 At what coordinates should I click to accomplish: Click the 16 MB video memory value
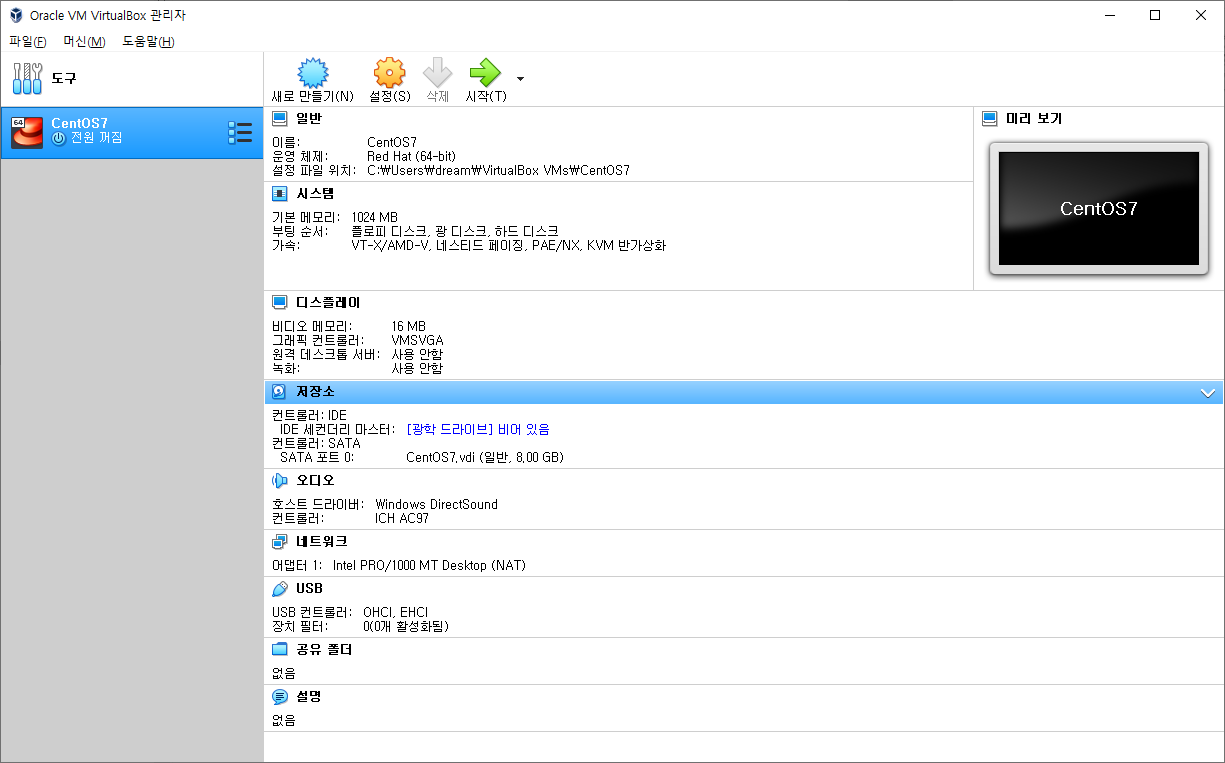click(x=409, y=326)
